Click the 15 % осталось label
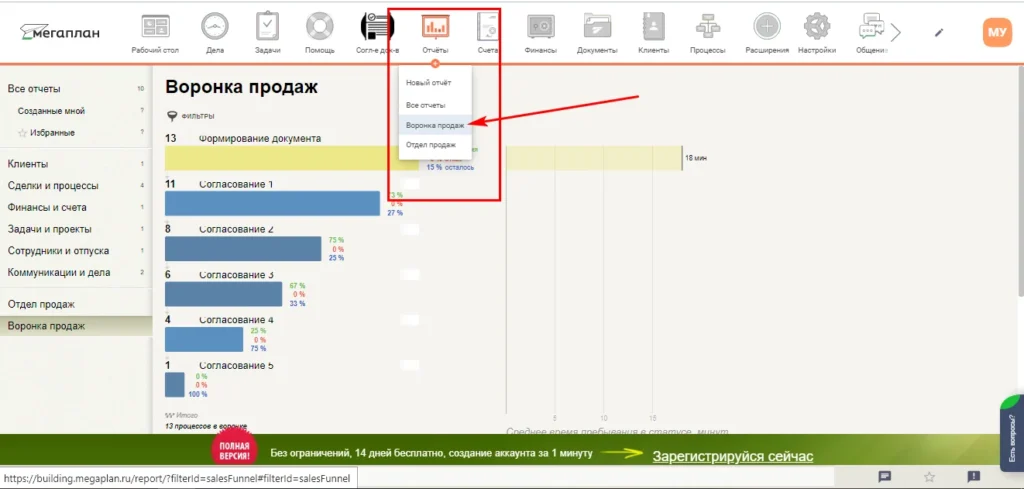The height and width of the screenshot is (489, 1024). pos(451,168)
